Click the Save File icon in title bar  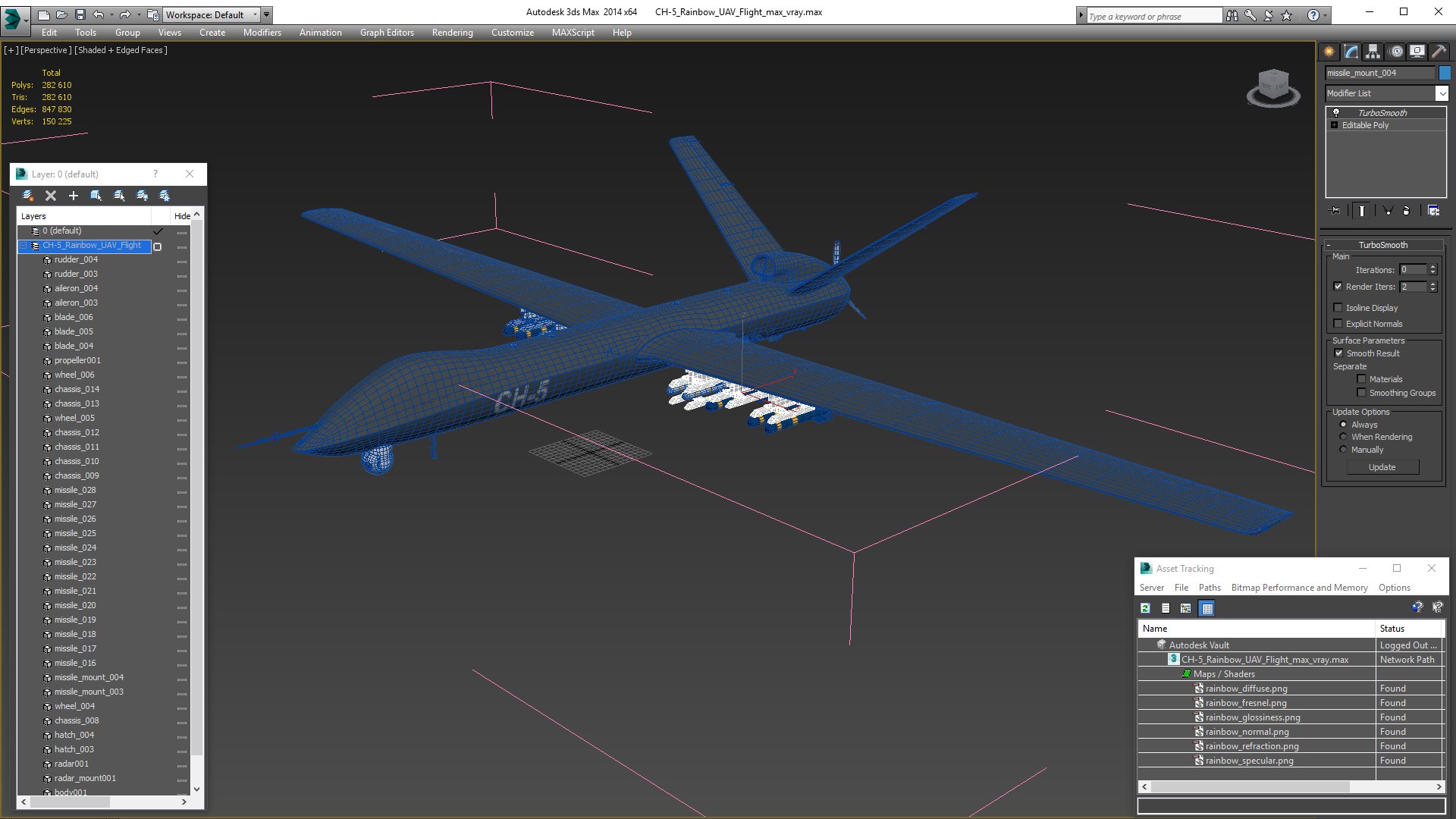point(80,14)
